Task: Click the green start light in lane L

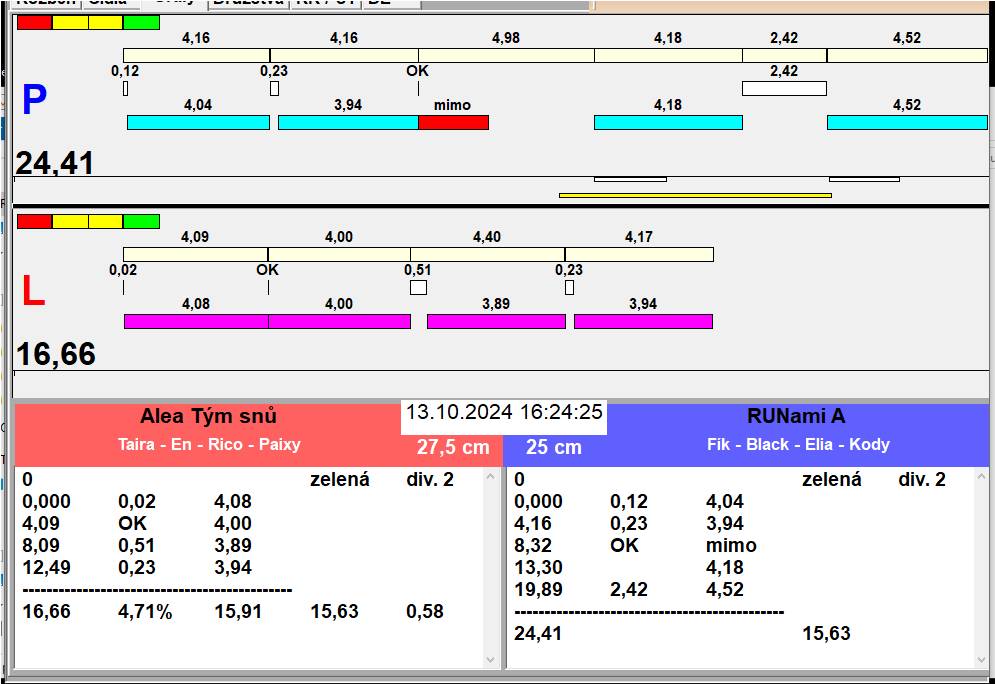Action: coord(141,221)
